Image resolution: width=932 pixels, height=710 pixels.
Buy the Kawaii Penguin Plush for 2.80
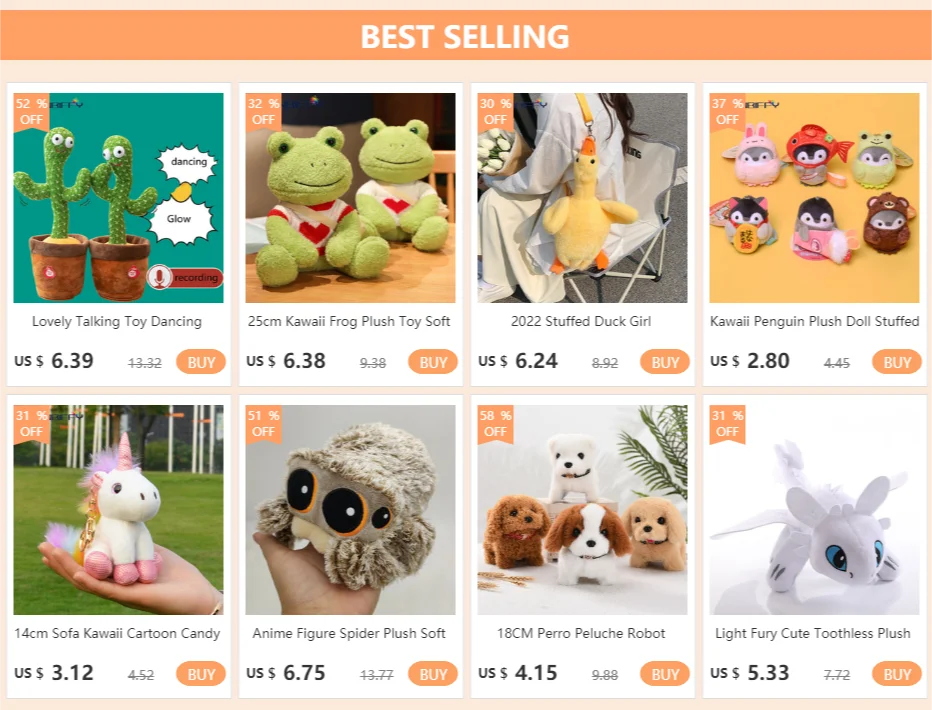click(x=897, y=362)
